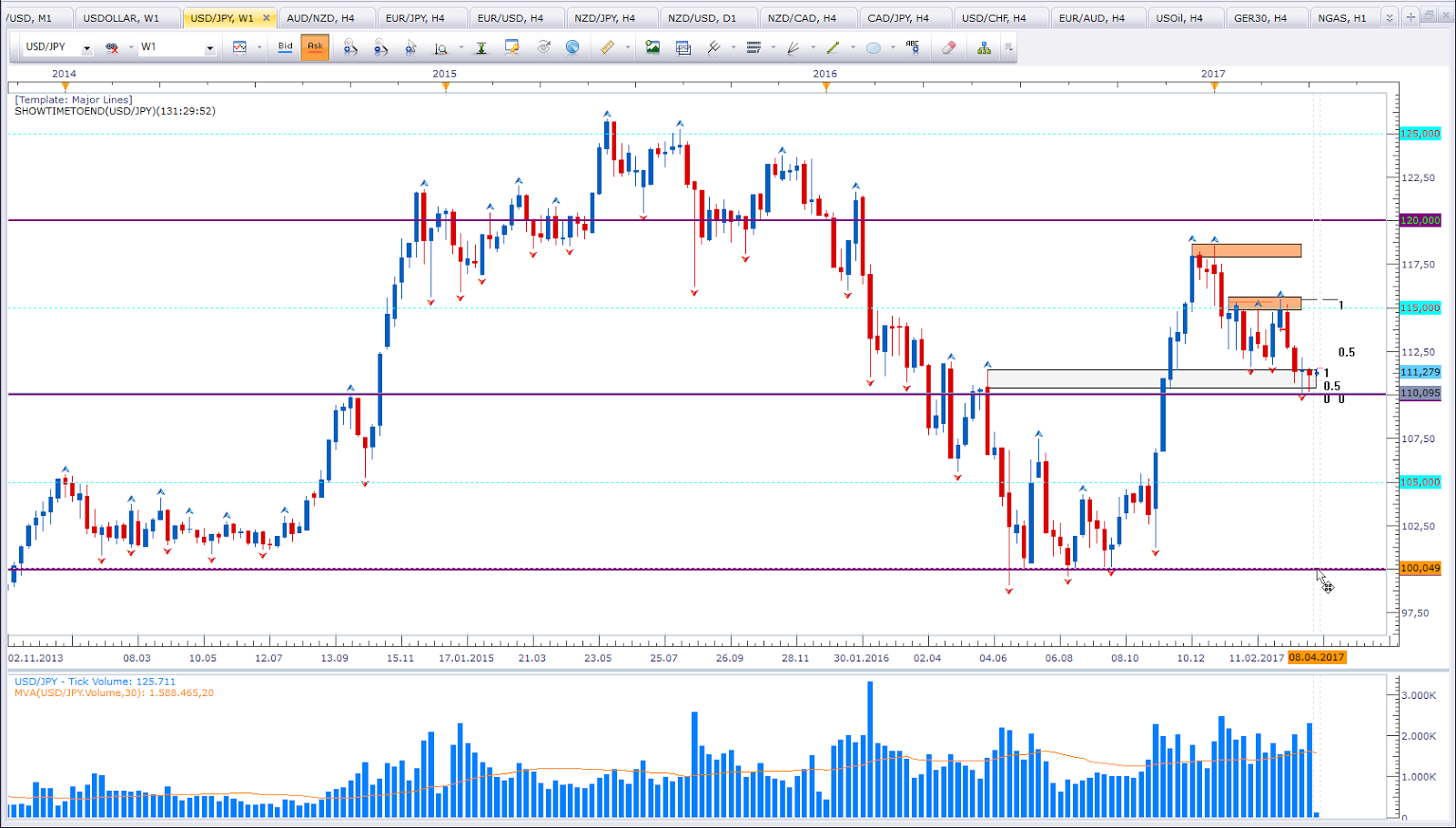
Task: Add a text label with the ABC tool
Action: click(x=913, y=47)
